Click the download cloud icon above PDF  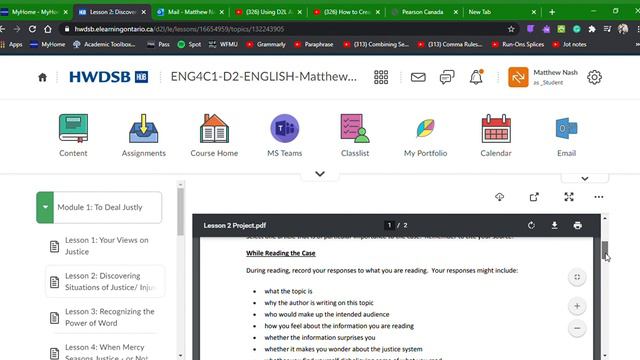[x=500, y=197]
